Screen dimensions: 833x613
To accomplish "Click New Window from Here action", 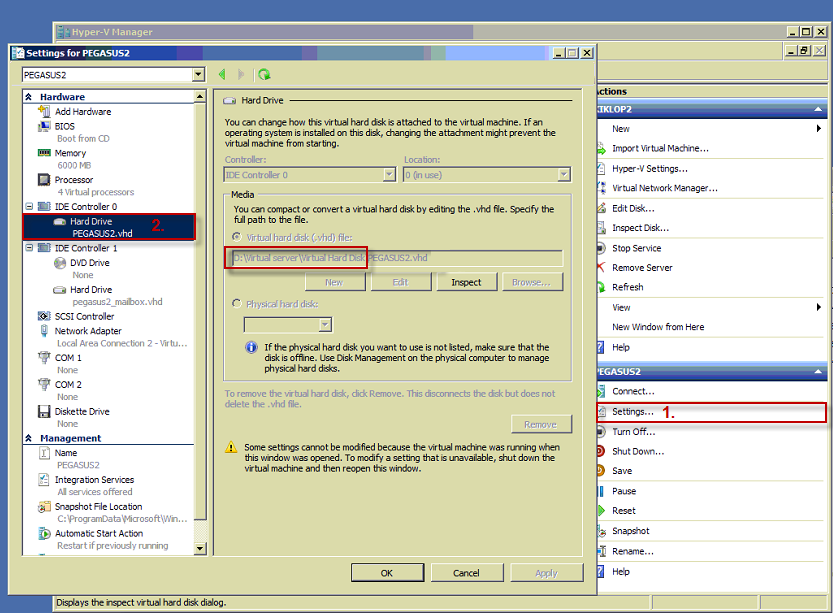I will [658, 327].
